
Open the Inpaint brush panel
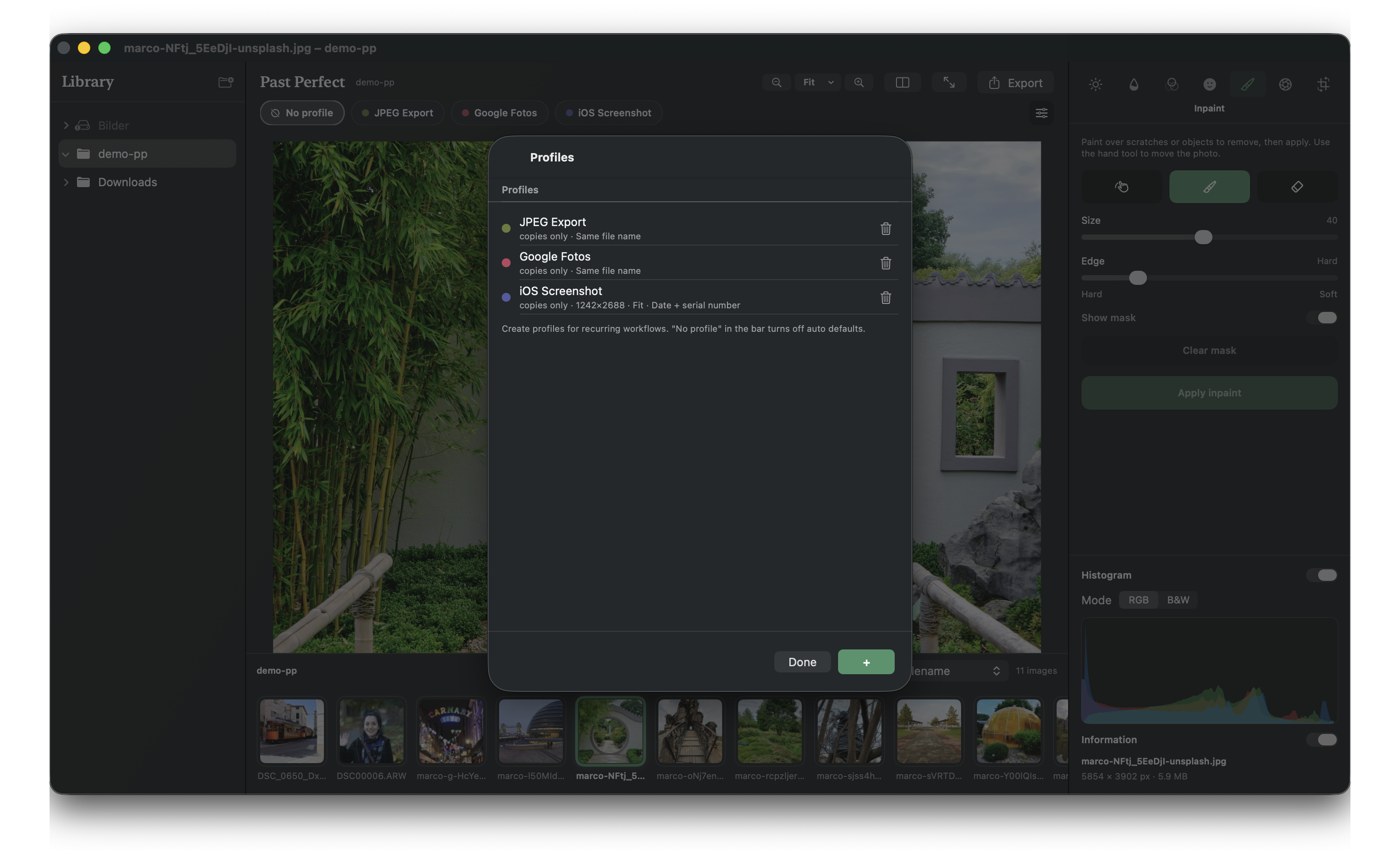1247,84
